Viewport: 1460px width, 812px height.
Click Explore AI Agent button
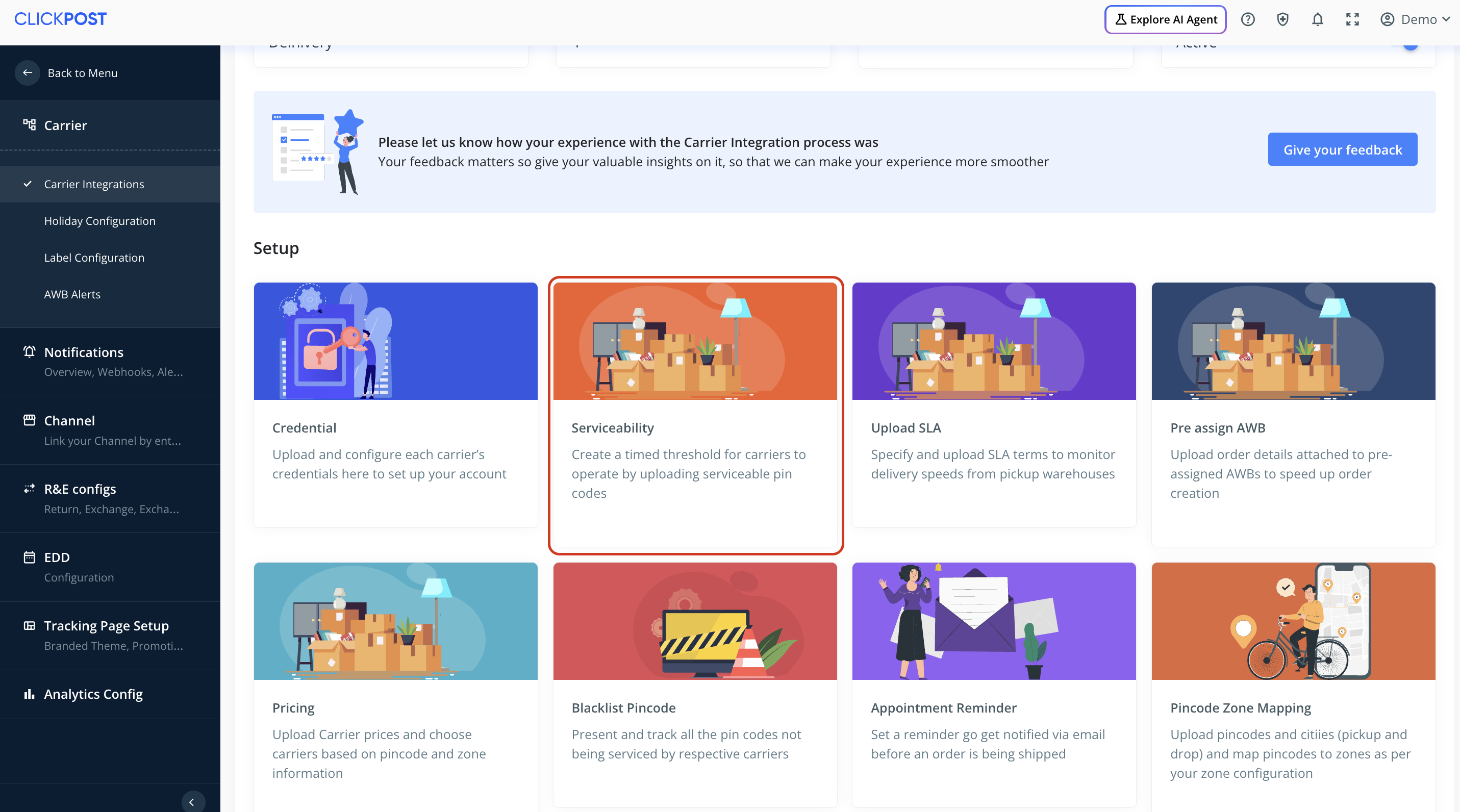click(1165, 19)
